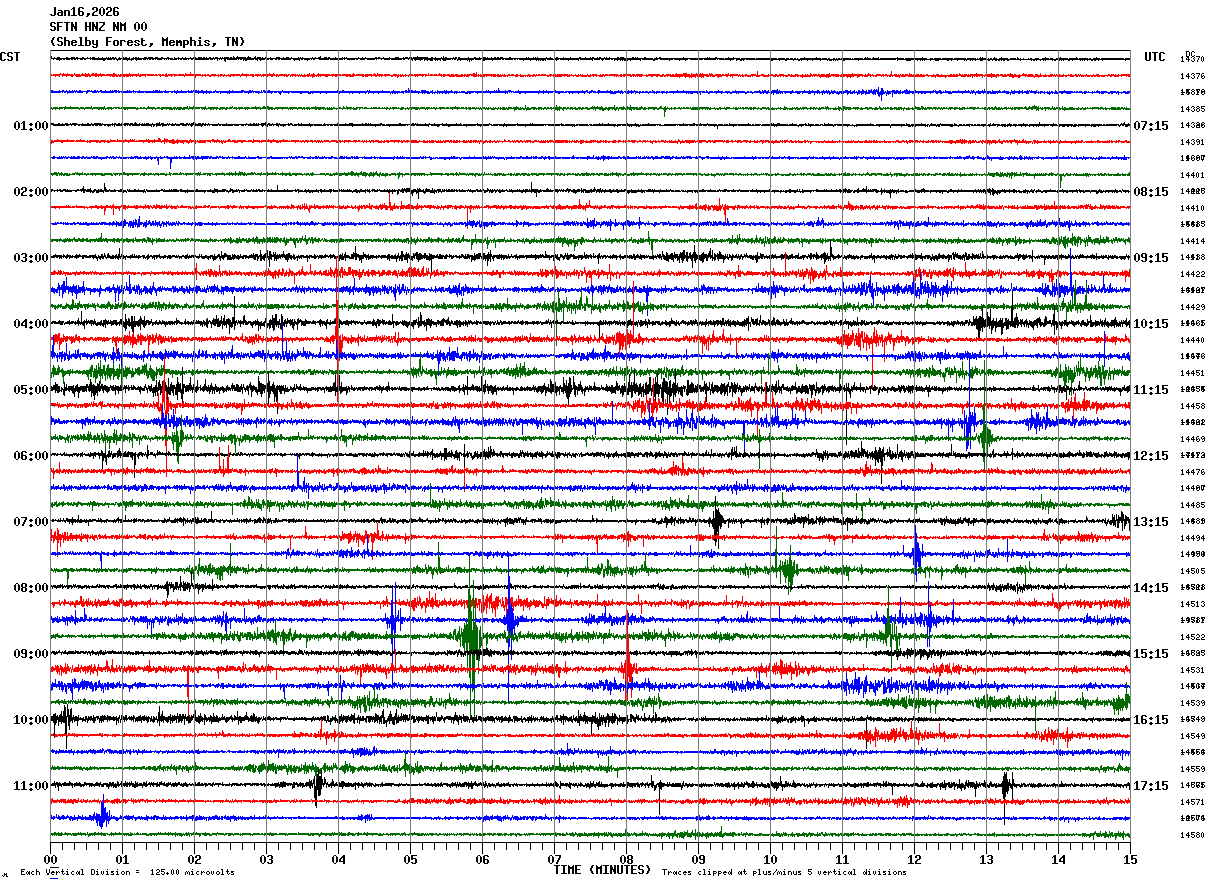Click the DC offset value 14513

coord(1192,604)
